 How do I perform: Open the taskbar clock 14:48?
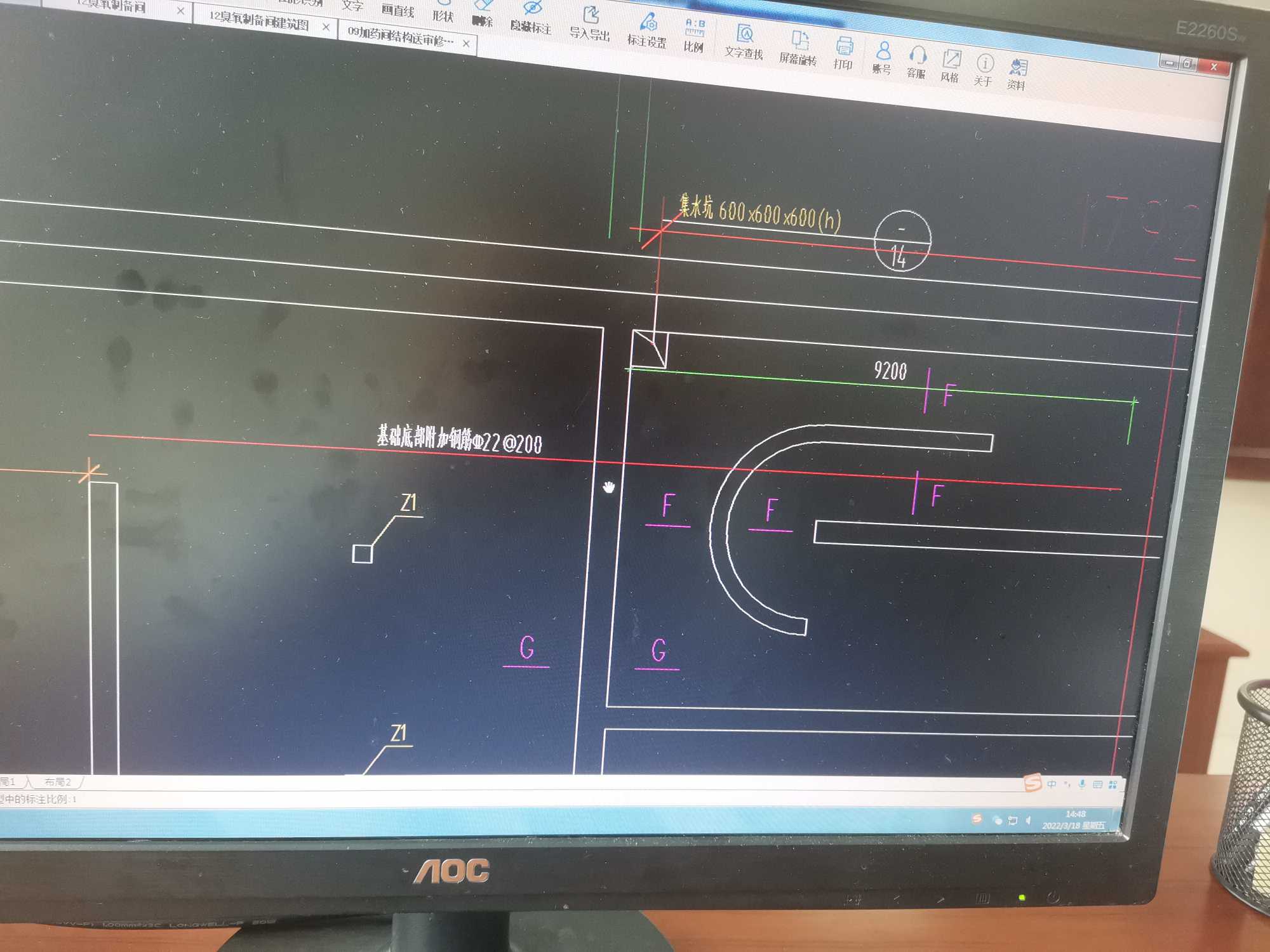coord(1074,819)
